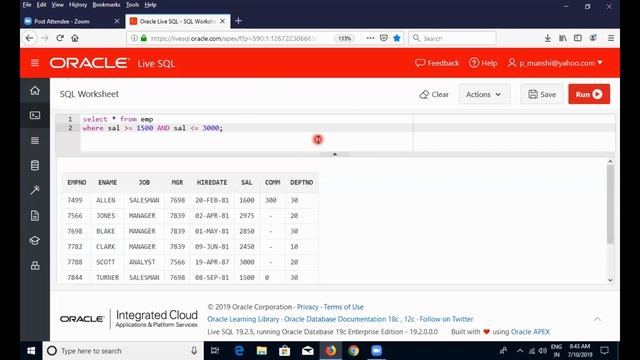
Task: Reload the current page
Action: click(x=60, y=38)
